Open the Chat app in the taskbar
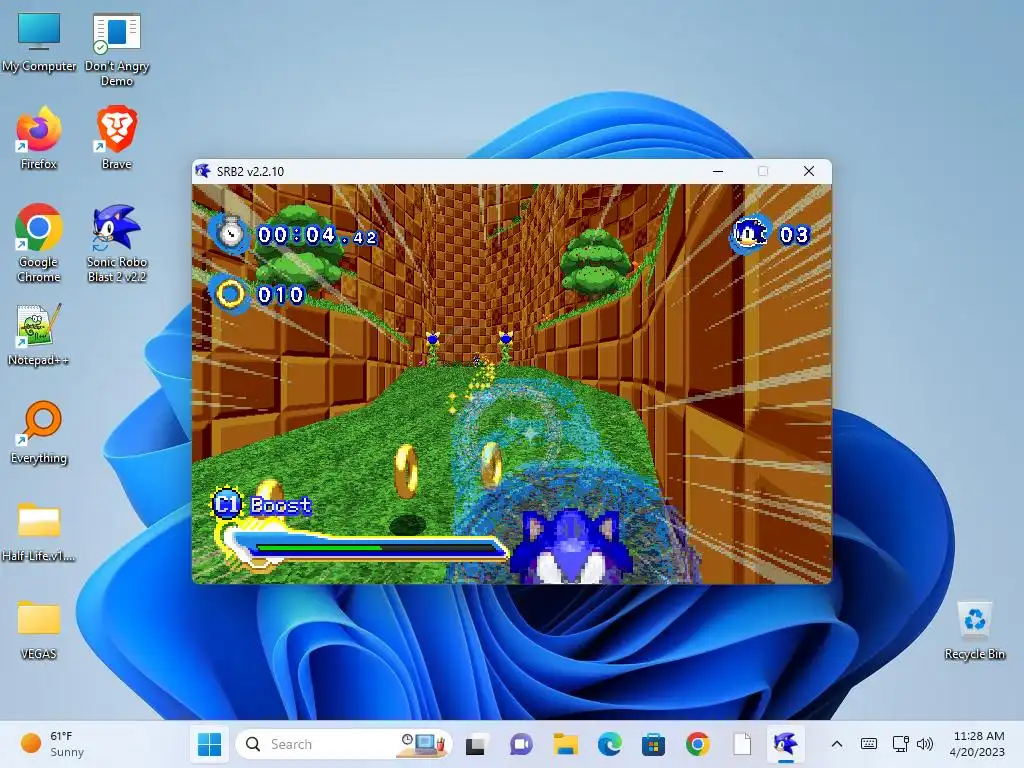 point(520,744)
